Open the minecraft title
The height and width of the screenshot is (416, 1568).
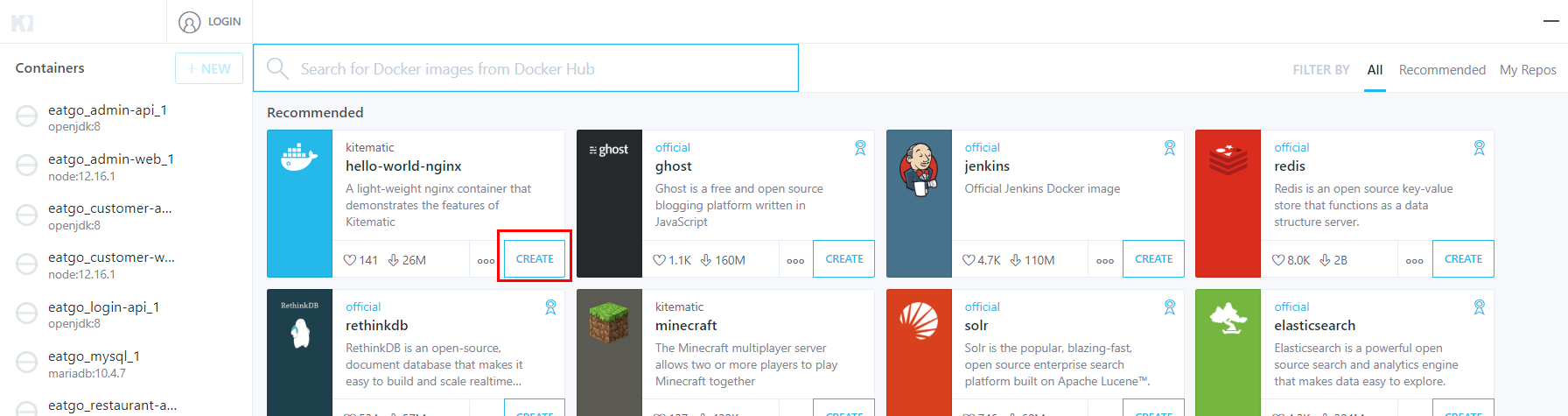[x=686, y=326]
